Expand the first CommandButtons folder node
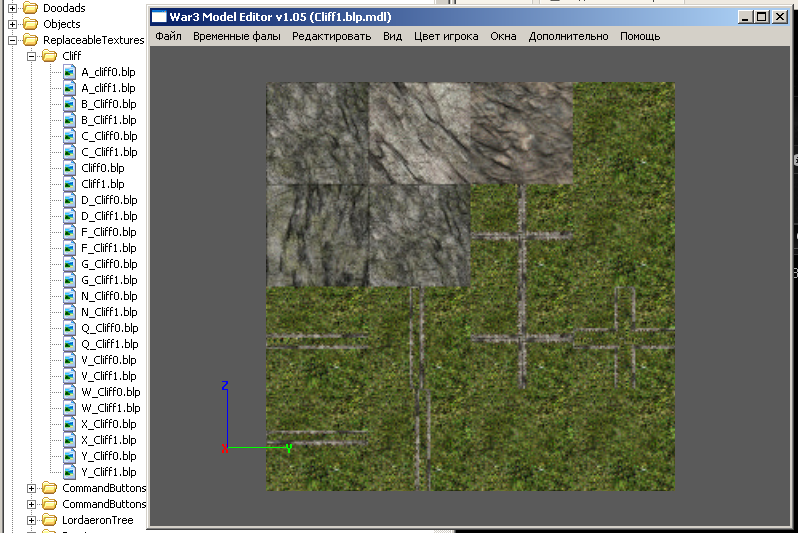Image resolution: width=798 pixels, height=533 pixels. tap(32, 488)
